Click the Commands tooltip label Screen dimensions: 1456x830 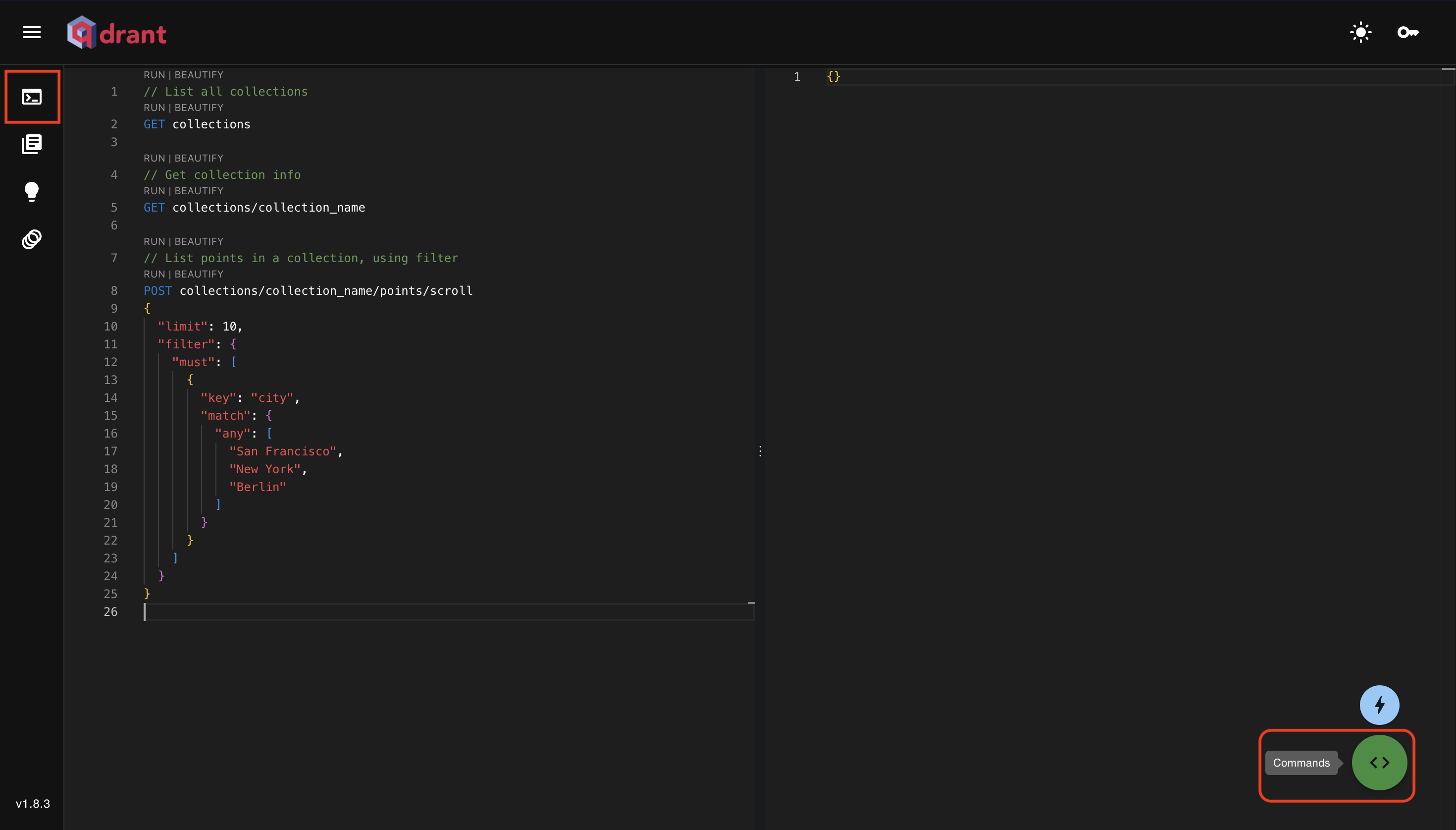coord(1301,763)
